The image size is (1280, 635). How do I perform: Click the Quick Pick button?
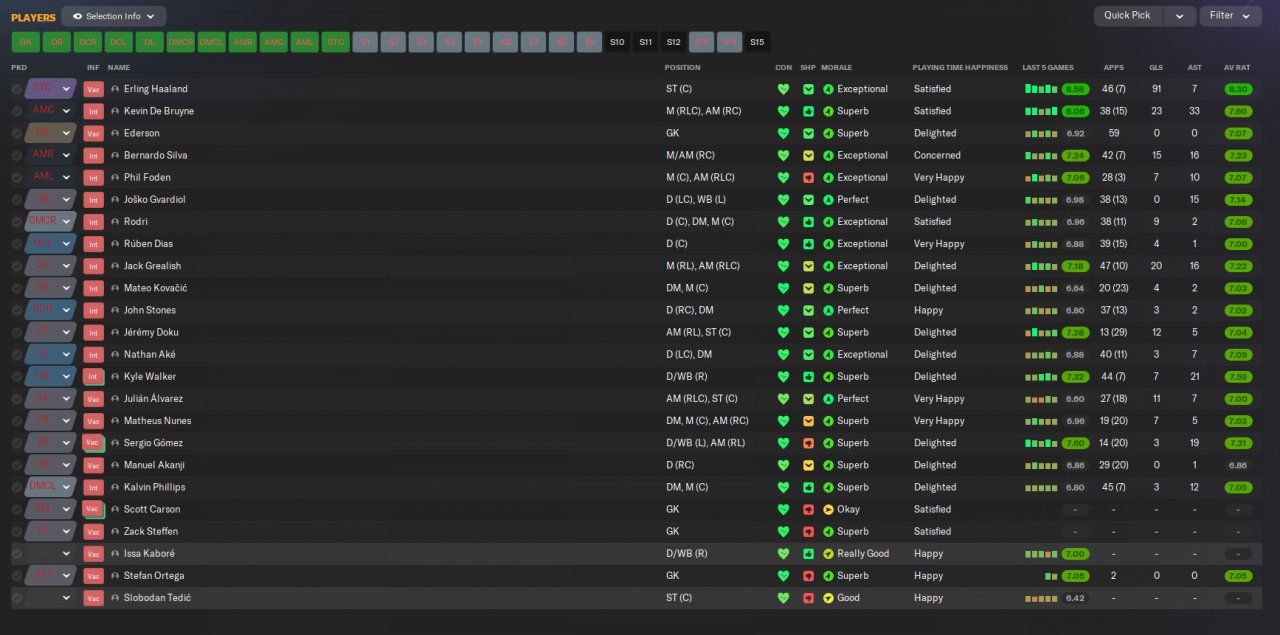[x=1130, y=16]
